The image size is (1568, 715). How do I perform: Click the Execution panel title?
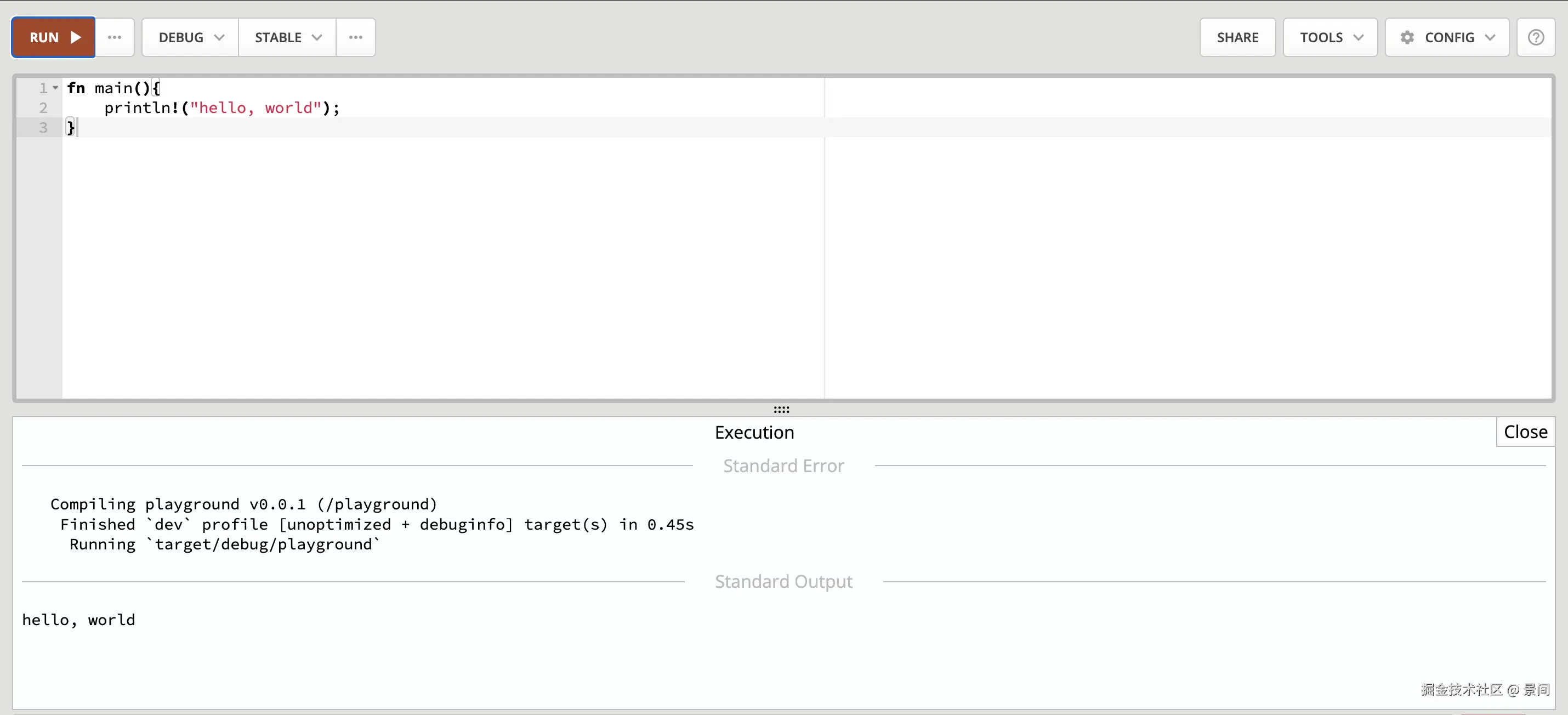753,432
